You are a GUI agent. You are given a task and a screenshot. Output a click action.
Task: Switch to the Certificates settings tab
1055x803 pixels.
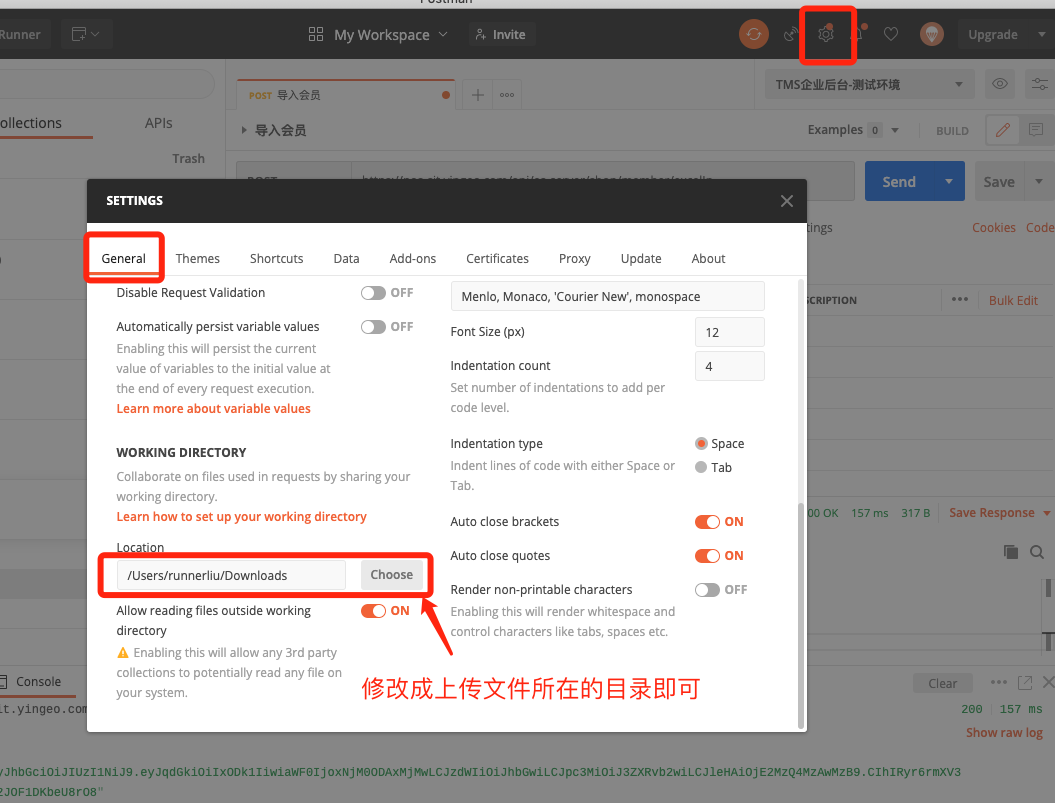[497, 258]
